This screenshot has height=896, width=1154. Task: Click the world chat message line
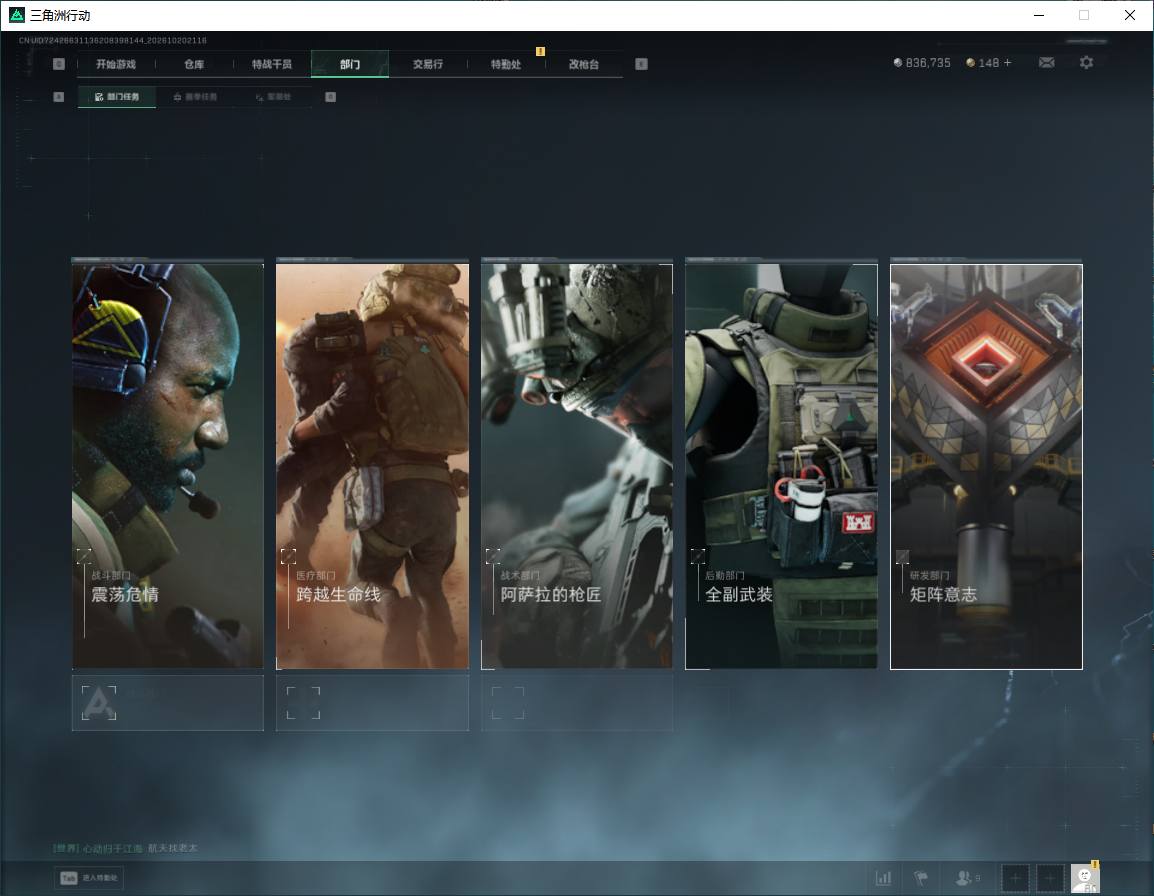point(126,848)
